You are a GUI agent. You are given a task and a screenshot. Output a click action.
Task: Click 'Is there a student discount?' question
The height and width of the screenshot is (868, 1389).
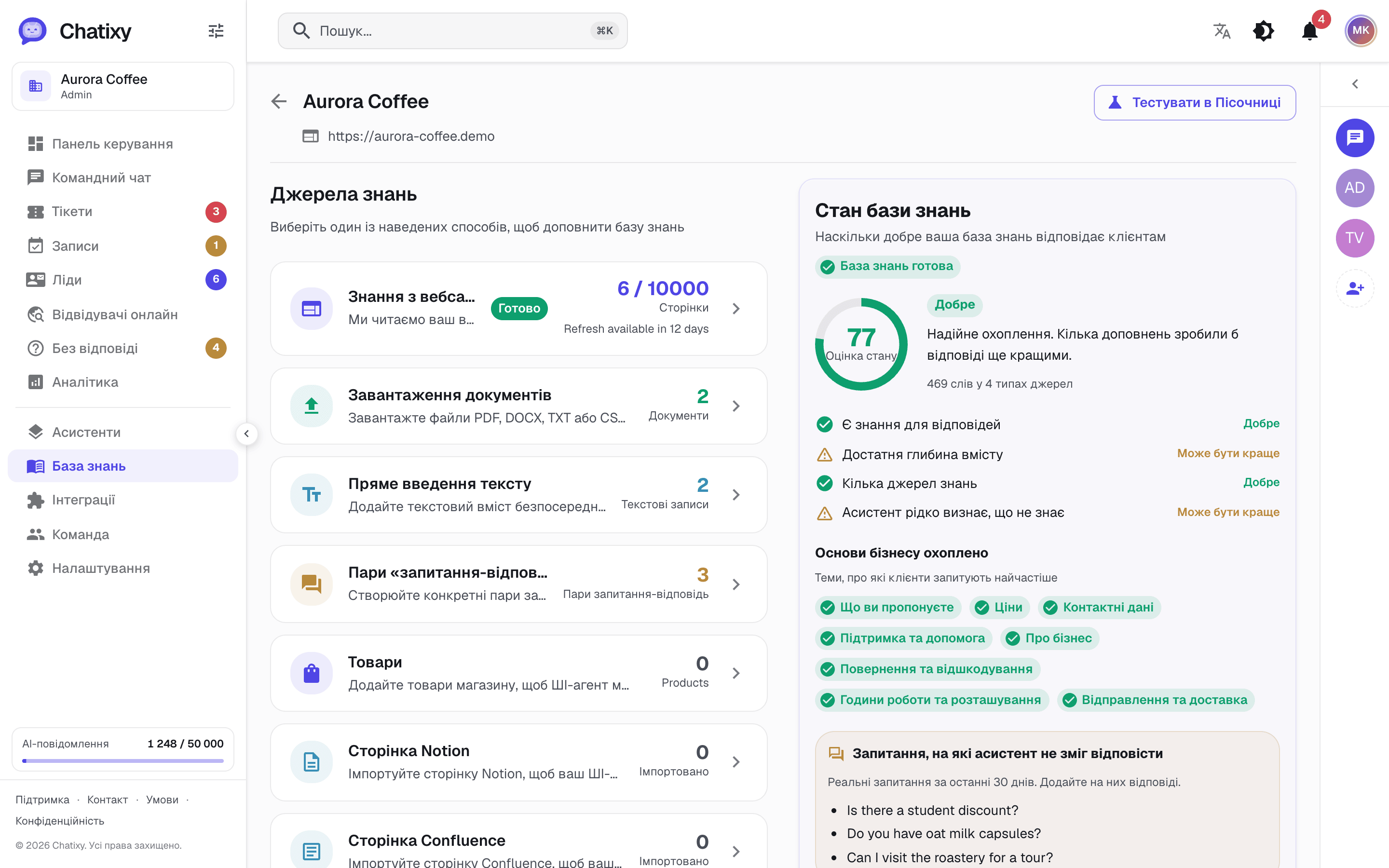click(x=932, y=810)
